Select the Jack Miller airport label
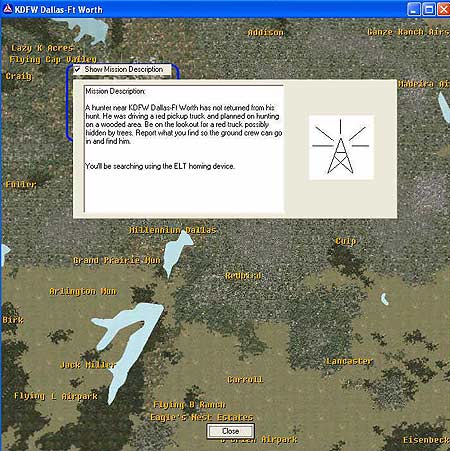 (88, 365)
